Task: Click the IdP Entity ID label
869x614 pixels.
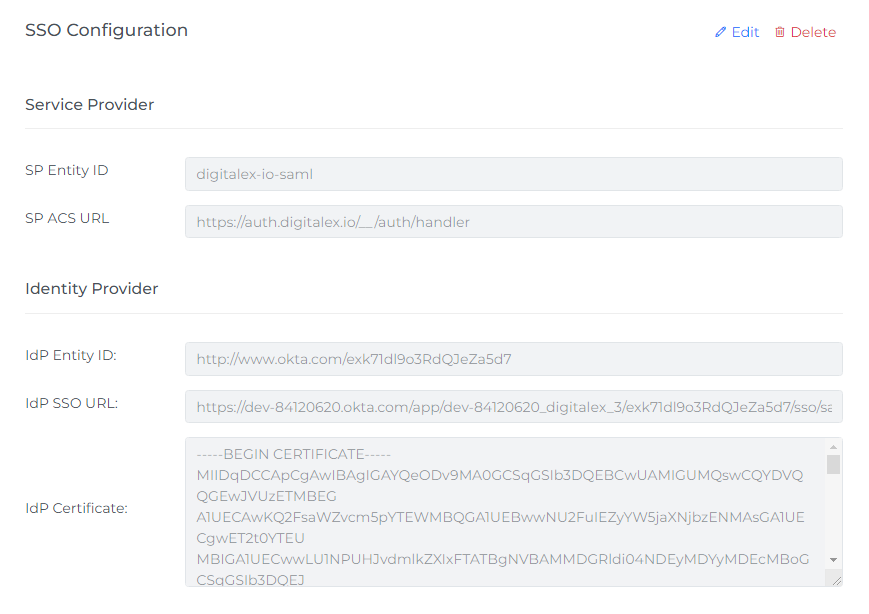Action: point(71,355)
